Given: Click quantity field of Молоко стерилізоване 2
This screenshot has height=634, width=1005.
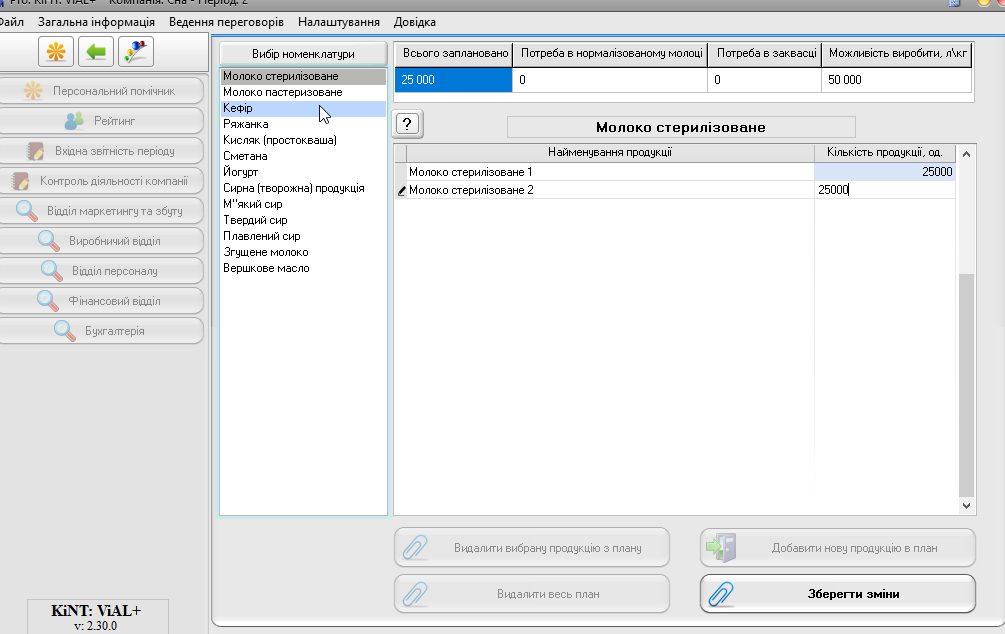Looking at the screenshot, I should pyautogui.click(x=885, y=190).
